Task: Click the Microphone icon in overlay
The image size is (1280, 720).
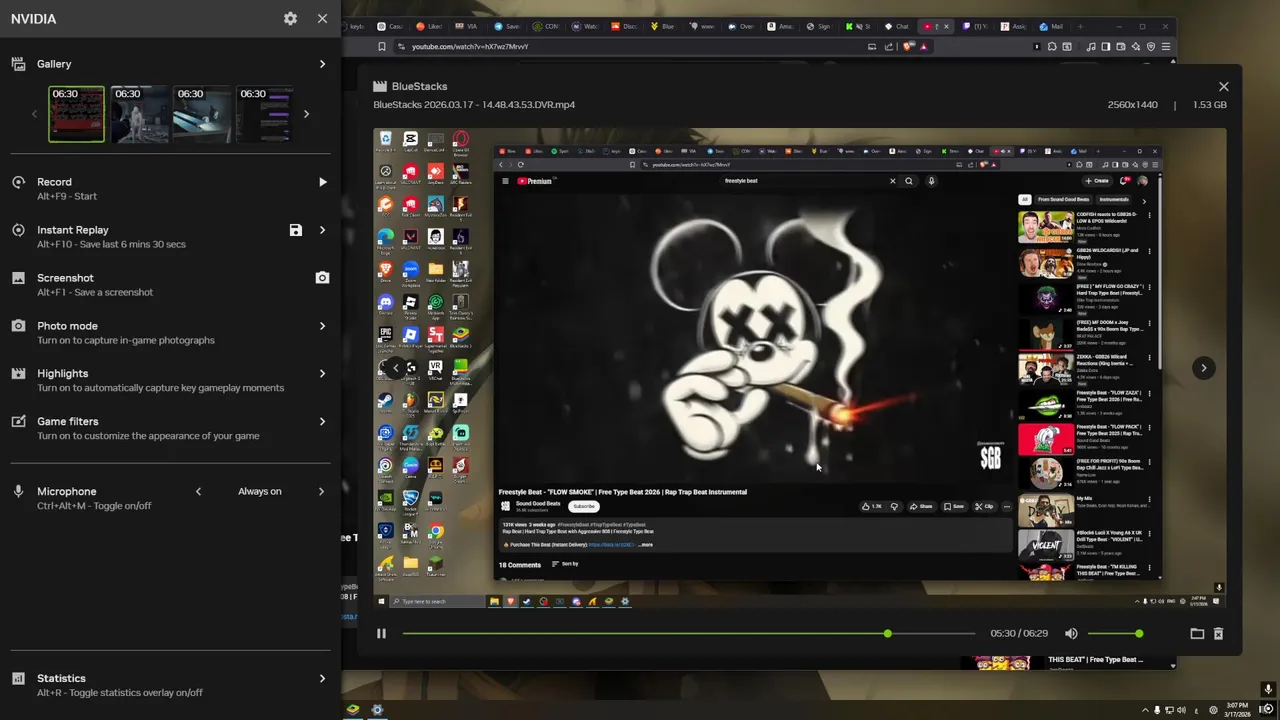Action: [18, 491]
